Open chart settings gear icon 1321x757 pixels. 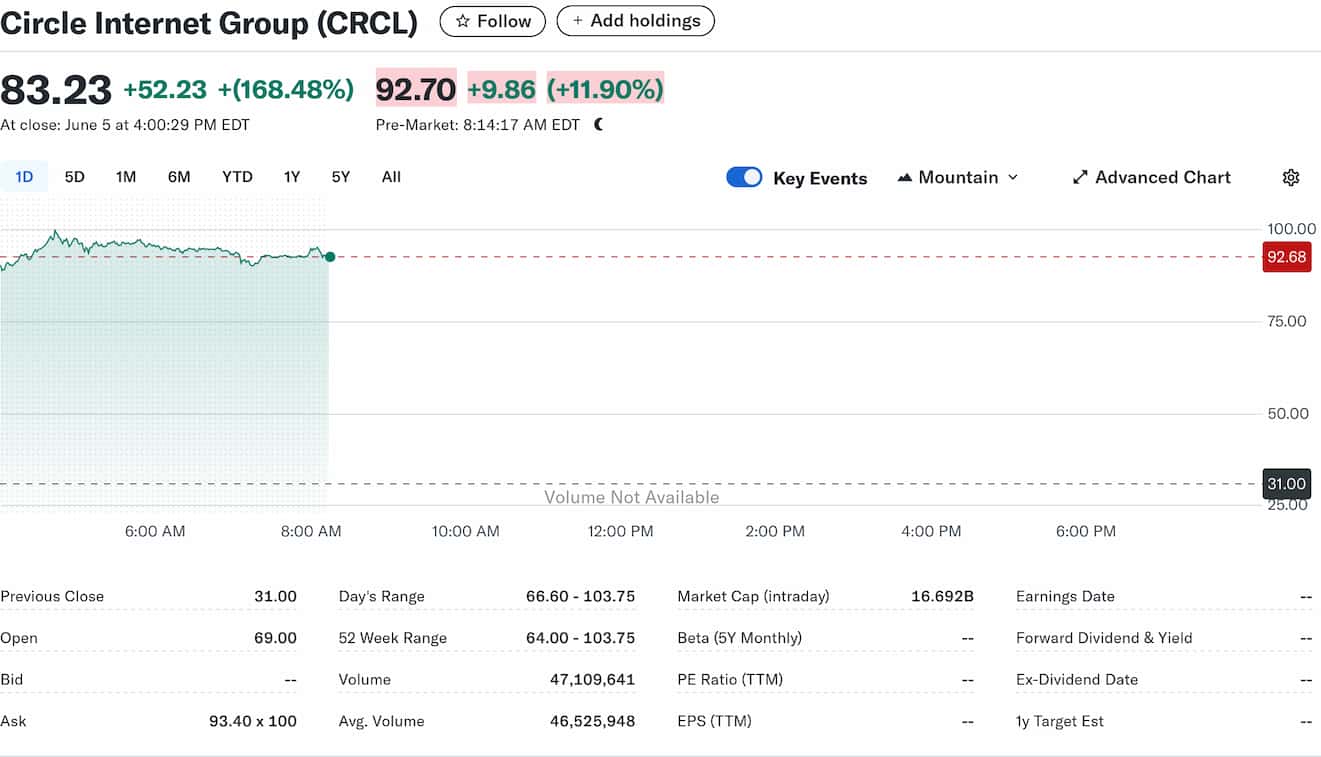click(1290, 178)
